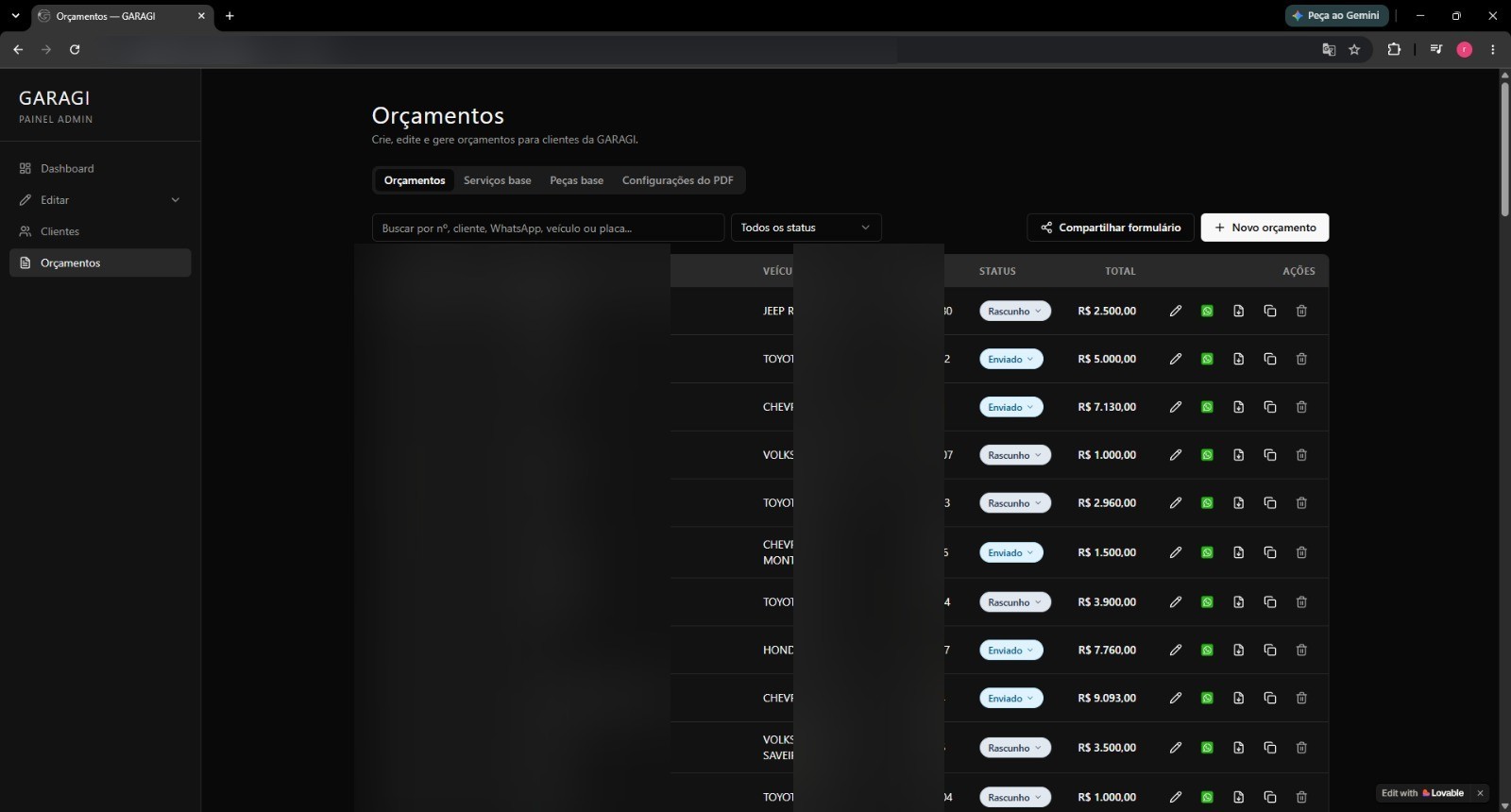Go to Dashboard in the sidebar
1511x812 pixels.
point(100,168)
